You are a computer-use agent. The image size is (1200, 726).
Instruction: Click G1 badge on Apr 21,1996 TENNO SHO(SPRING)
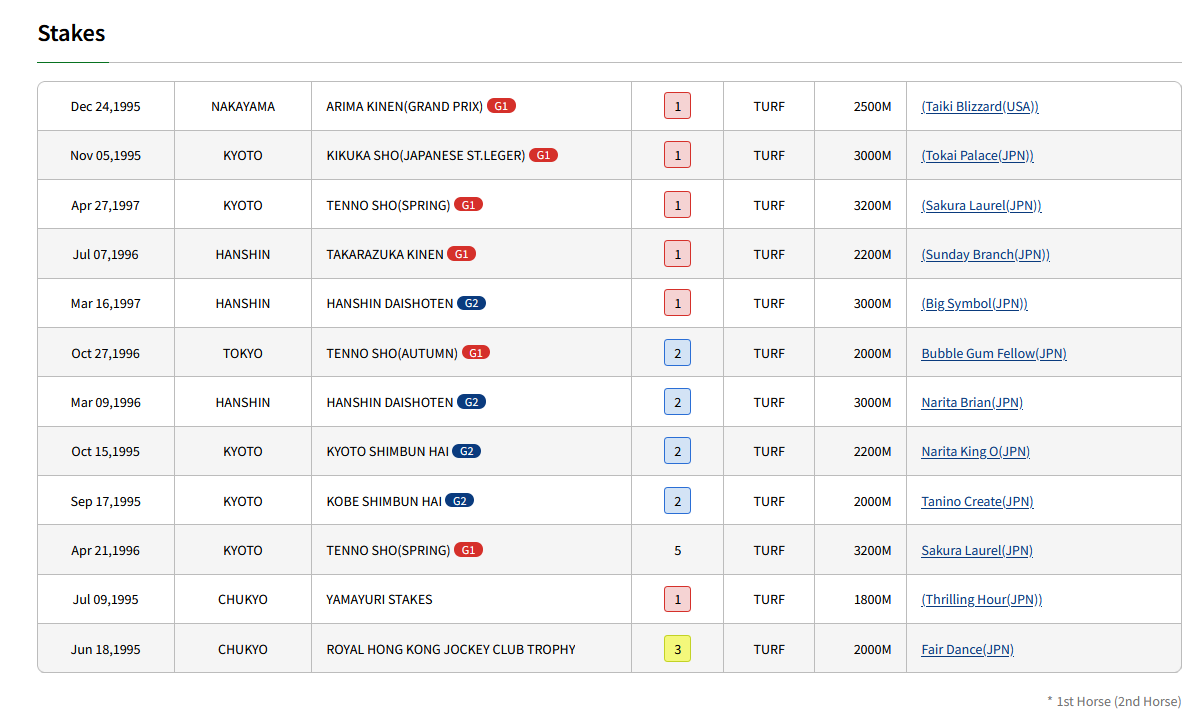[468, 550]
